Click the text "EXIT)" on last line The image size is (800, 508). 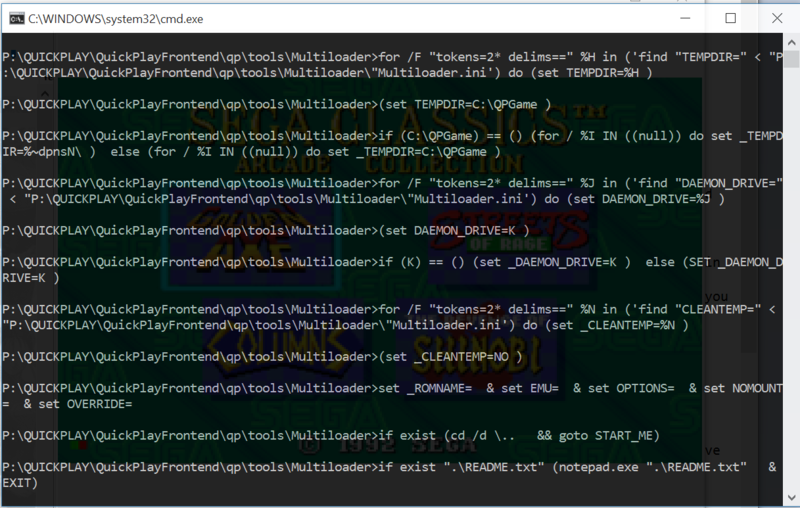pyautogui.click(x=19, y=482)
